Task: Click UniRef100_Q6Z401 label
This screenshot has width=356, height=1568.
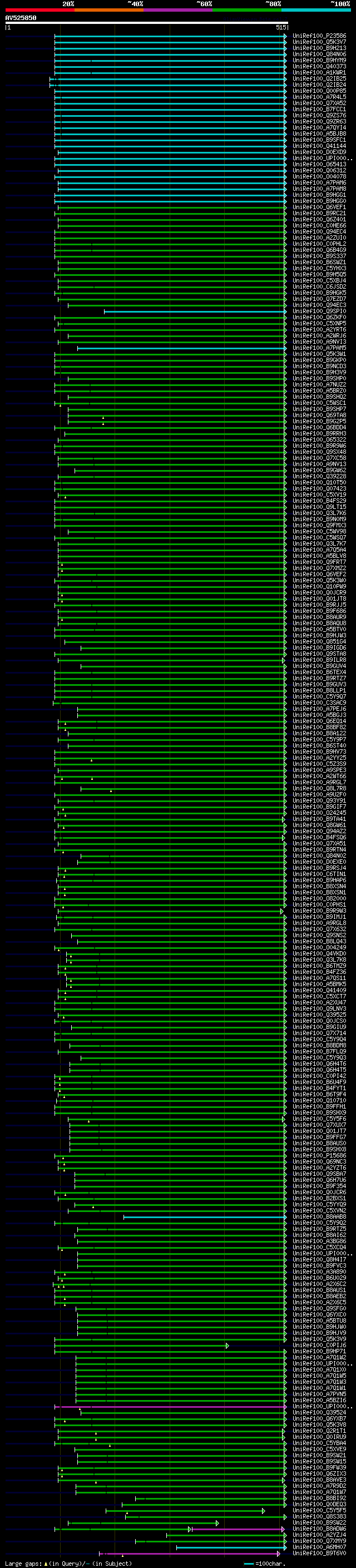Action: click(x=319, y=219)
